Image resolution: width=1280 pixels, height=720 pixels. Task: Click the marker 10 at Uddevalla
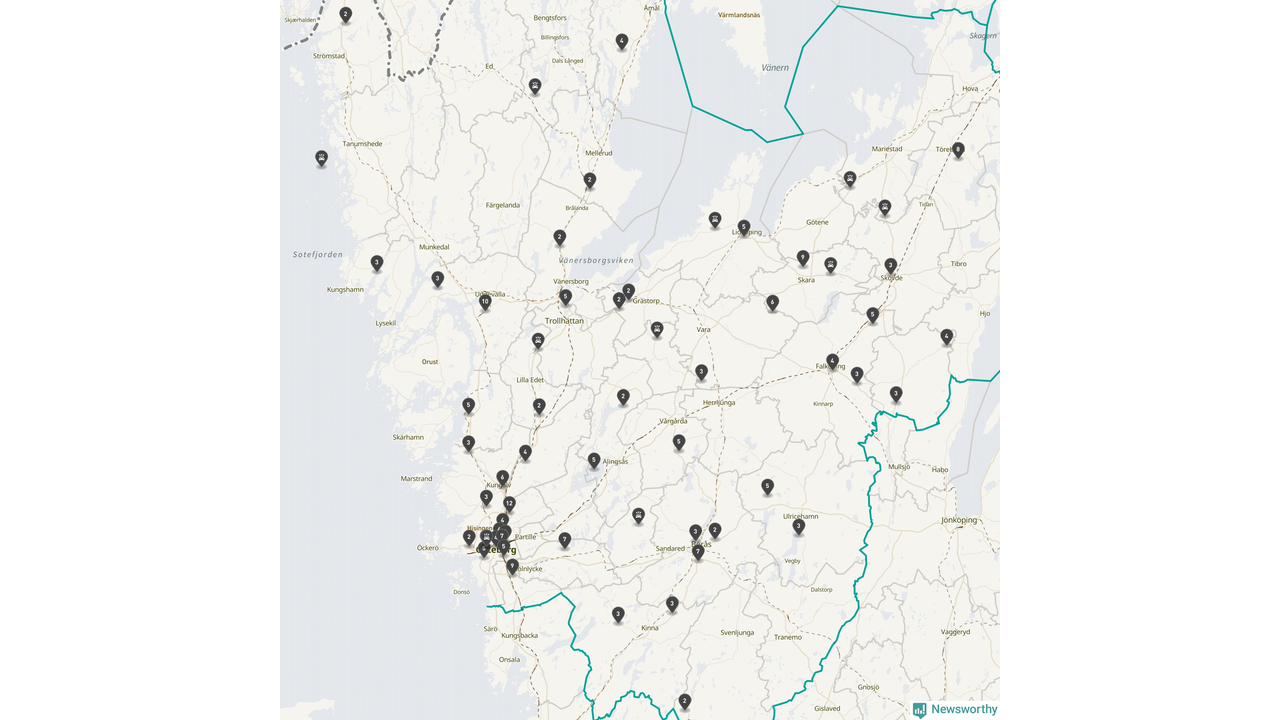[x=485, y=302]
